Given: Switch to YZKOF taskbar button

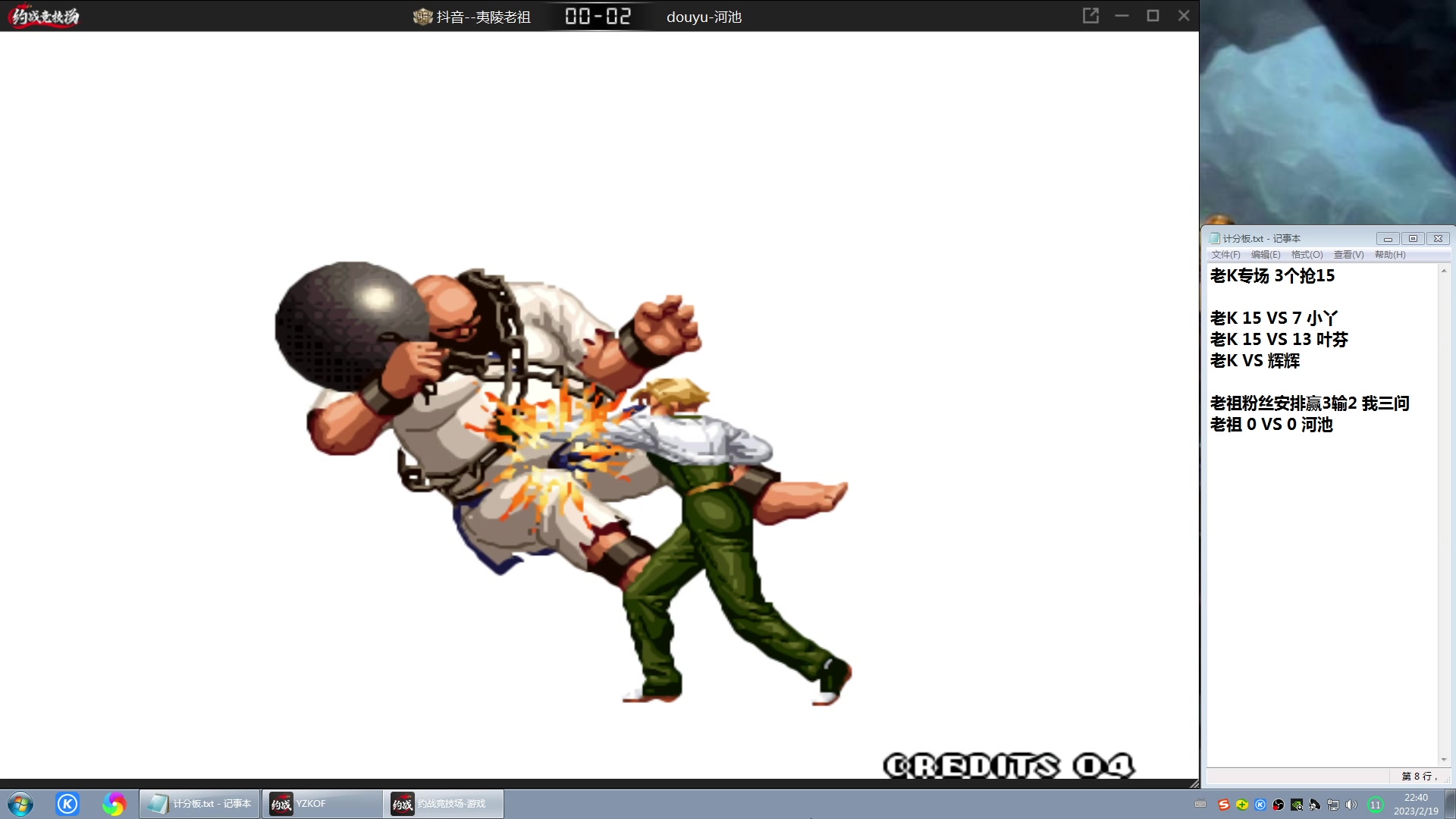Looking at the screenshot, I should (322, 804).
